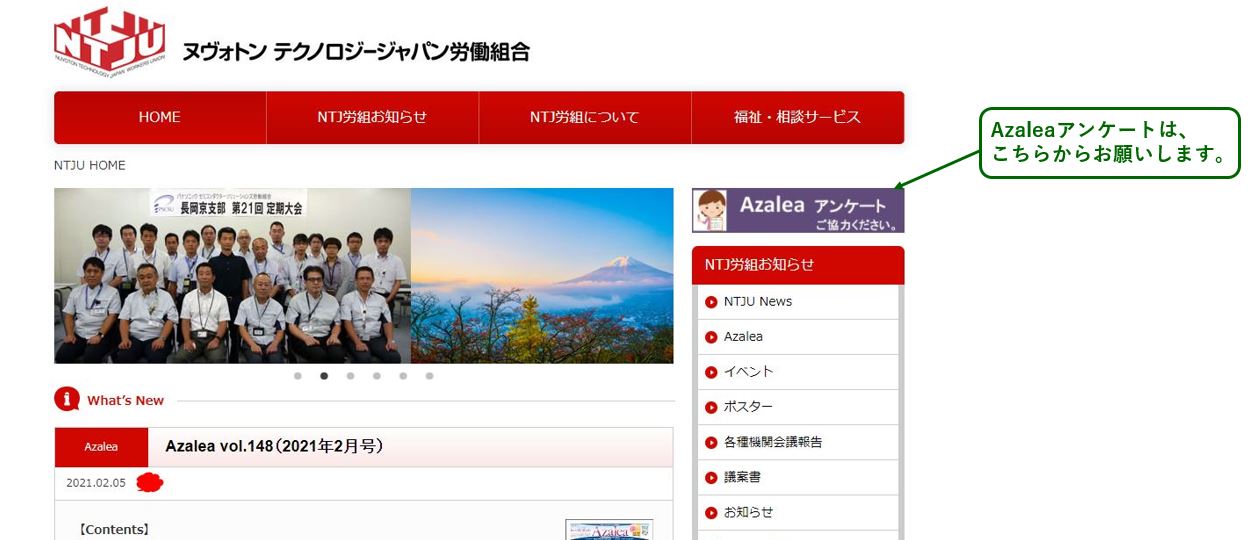
Task: Click the red arrow bullet beside 議案書
Action: coord(711,477)
